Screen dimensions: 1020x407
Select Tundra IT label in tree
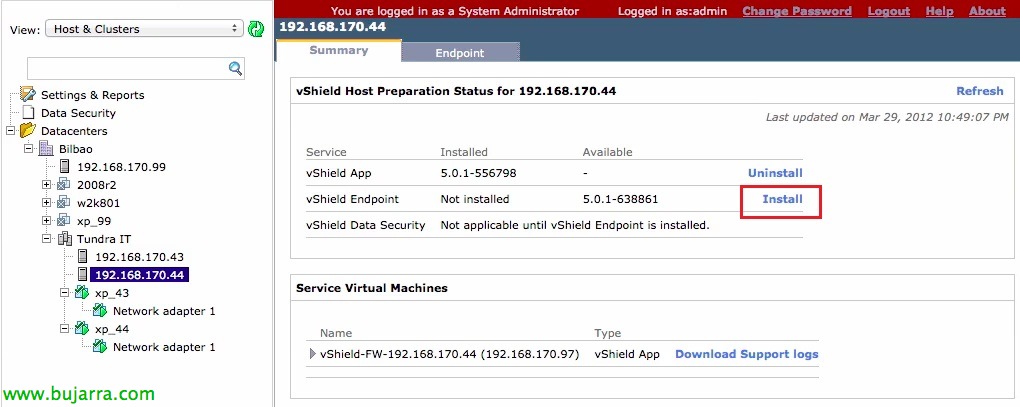pos(104,239)
